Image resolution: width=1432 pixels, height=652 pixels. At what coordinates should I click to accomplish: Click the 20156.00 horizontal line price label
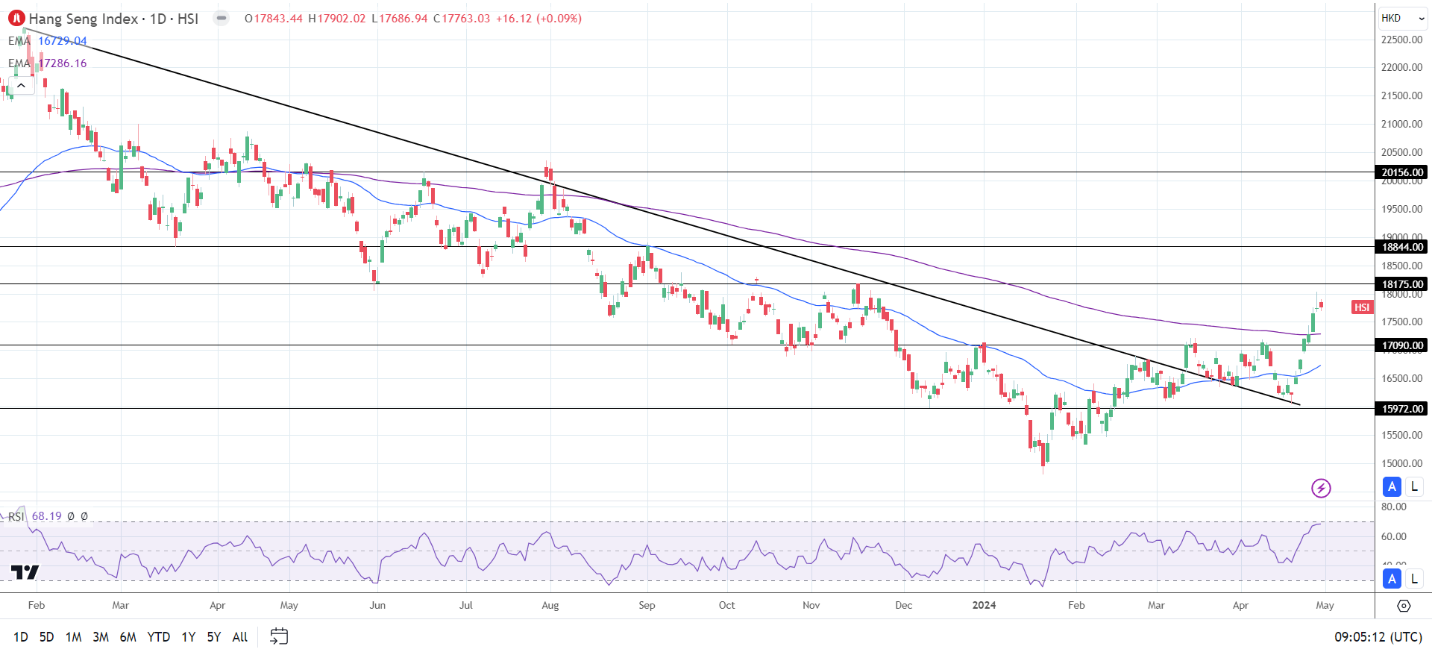(1403, 172)
